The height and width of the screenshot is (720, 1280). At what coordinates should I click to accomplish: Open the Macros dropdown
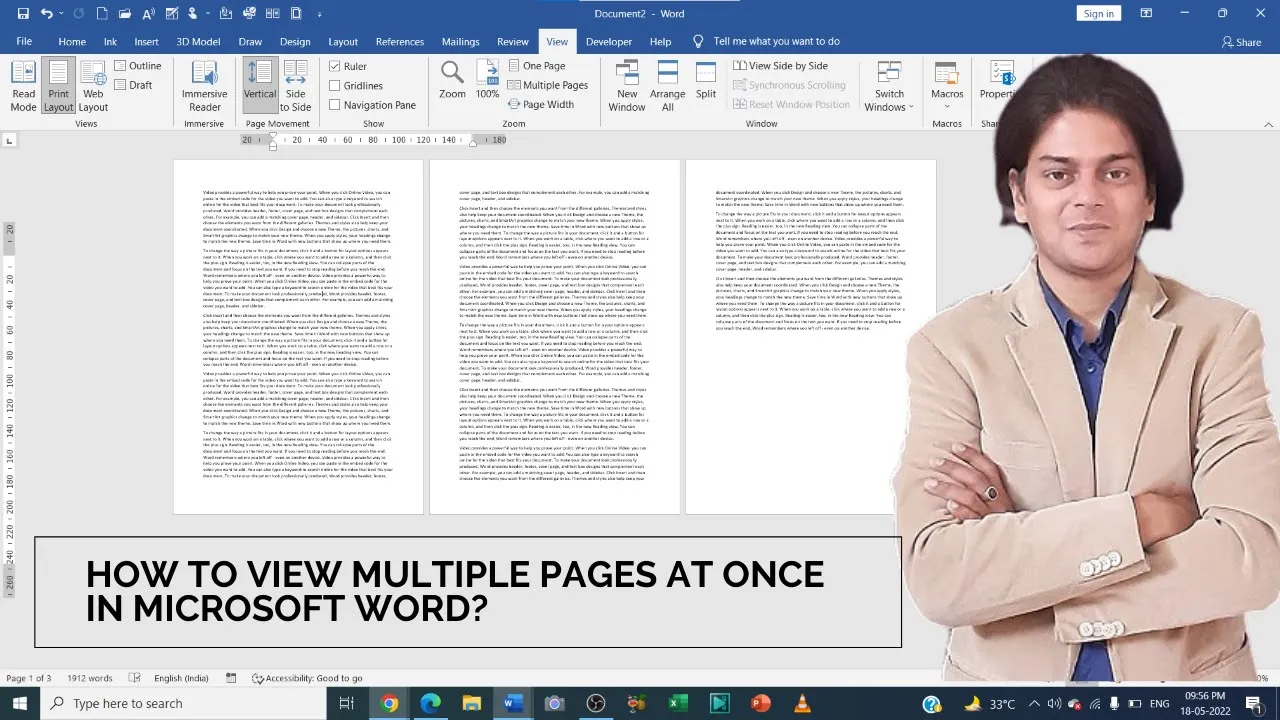pyautogui.click(x=947, y=86)
